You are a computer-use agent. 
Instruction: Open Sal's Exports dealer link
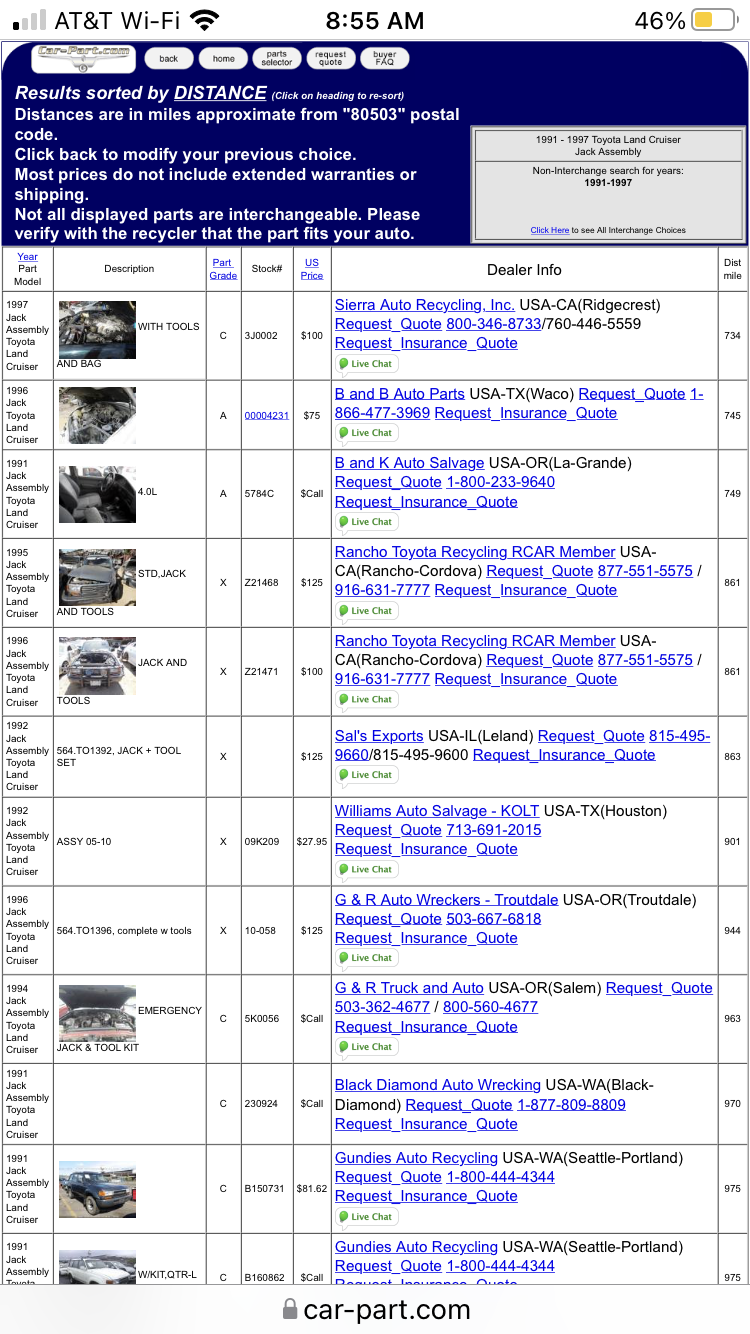[379, 736]
